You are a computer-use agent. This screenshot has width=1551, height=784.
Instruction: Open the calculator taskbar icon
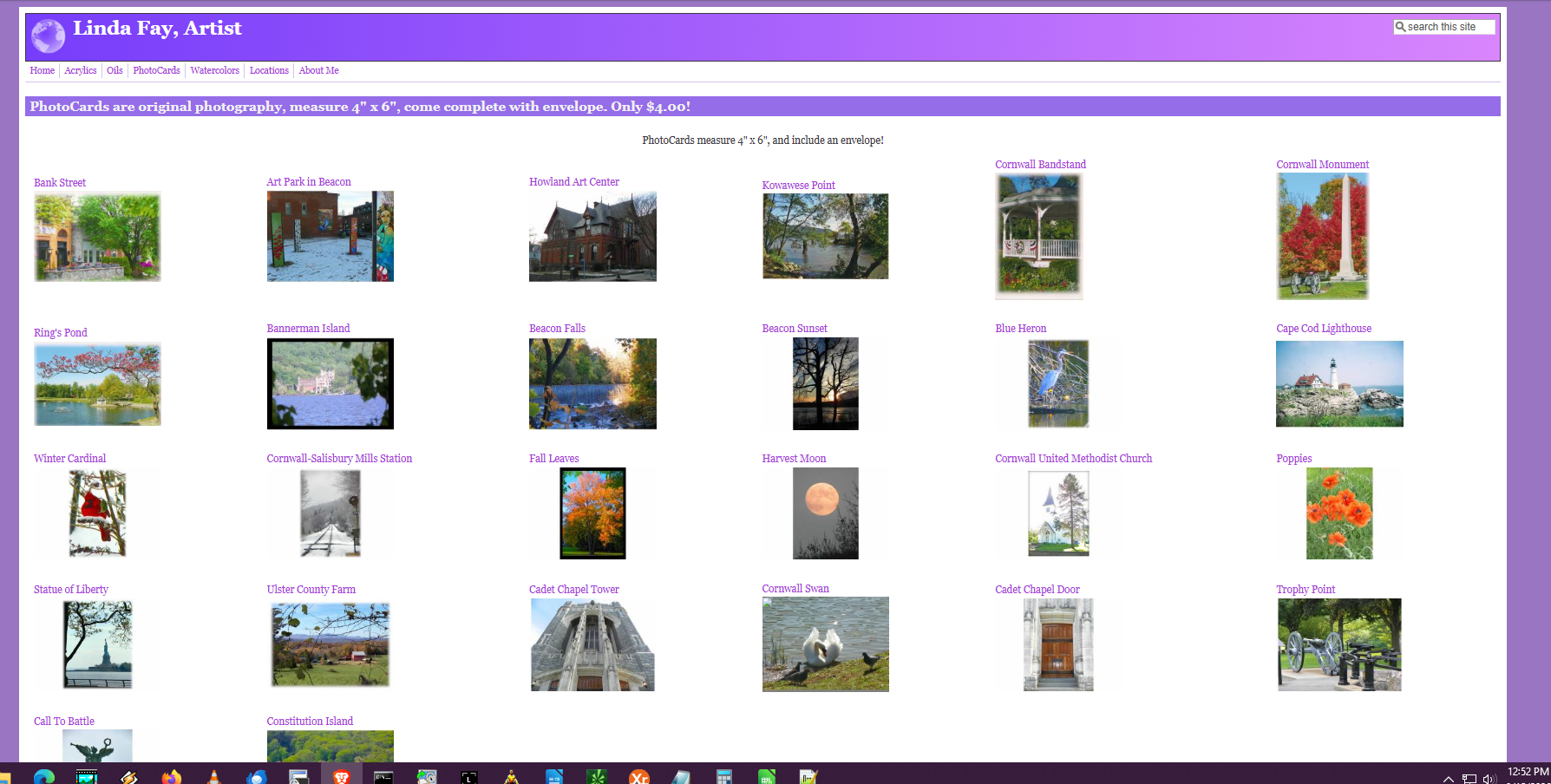tap(724, 776)
